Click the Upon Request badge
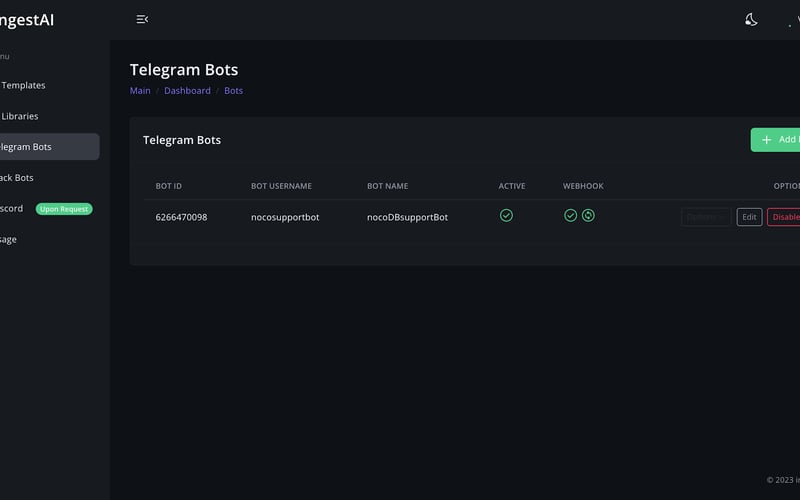 point(64,209)
